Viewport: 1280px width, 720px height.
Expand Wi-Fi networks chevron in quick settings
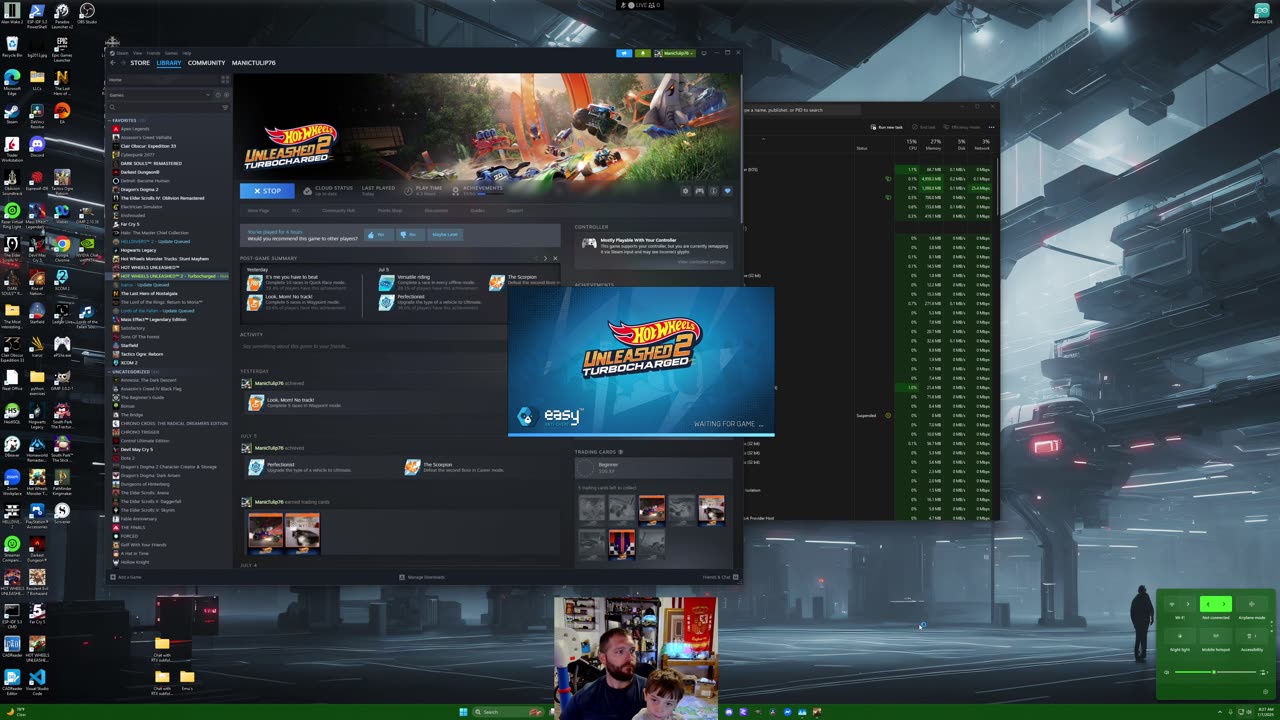[1188, 604]
